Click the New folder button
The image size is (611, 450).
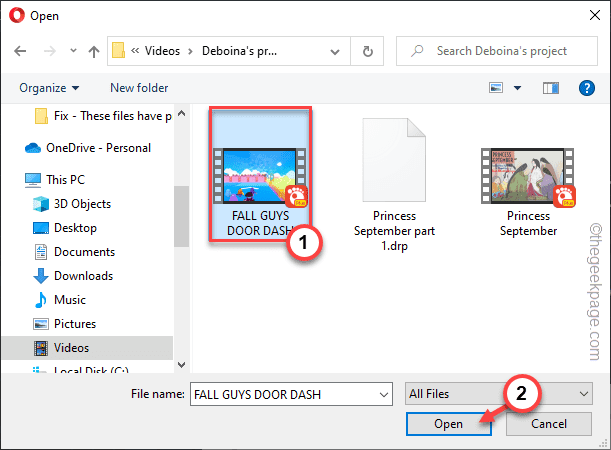pyautogui.click(x=139, y=88)
